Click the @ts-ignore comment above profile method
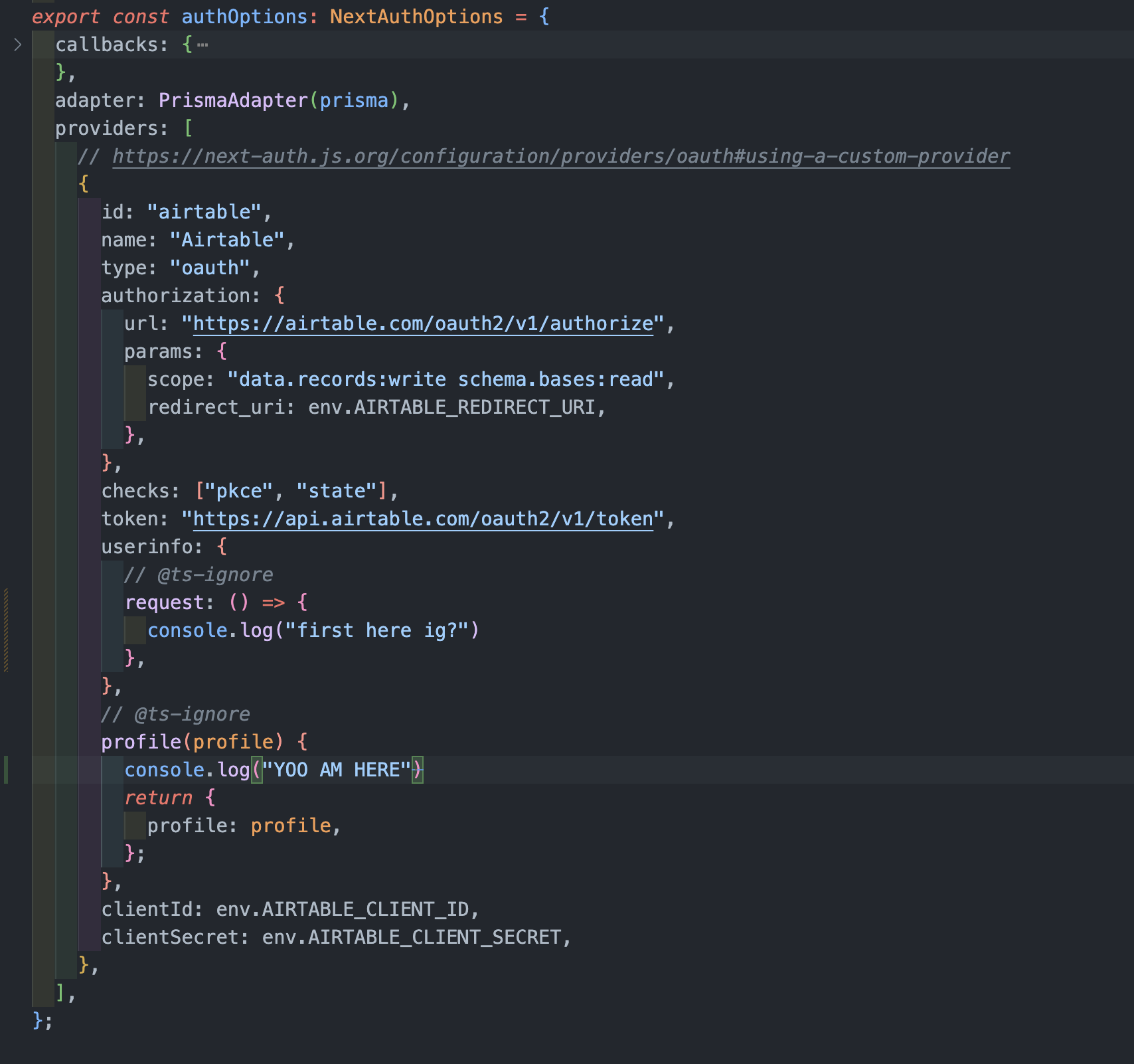The width and height of the screenshot is (1134, 1064). point(175,714)
